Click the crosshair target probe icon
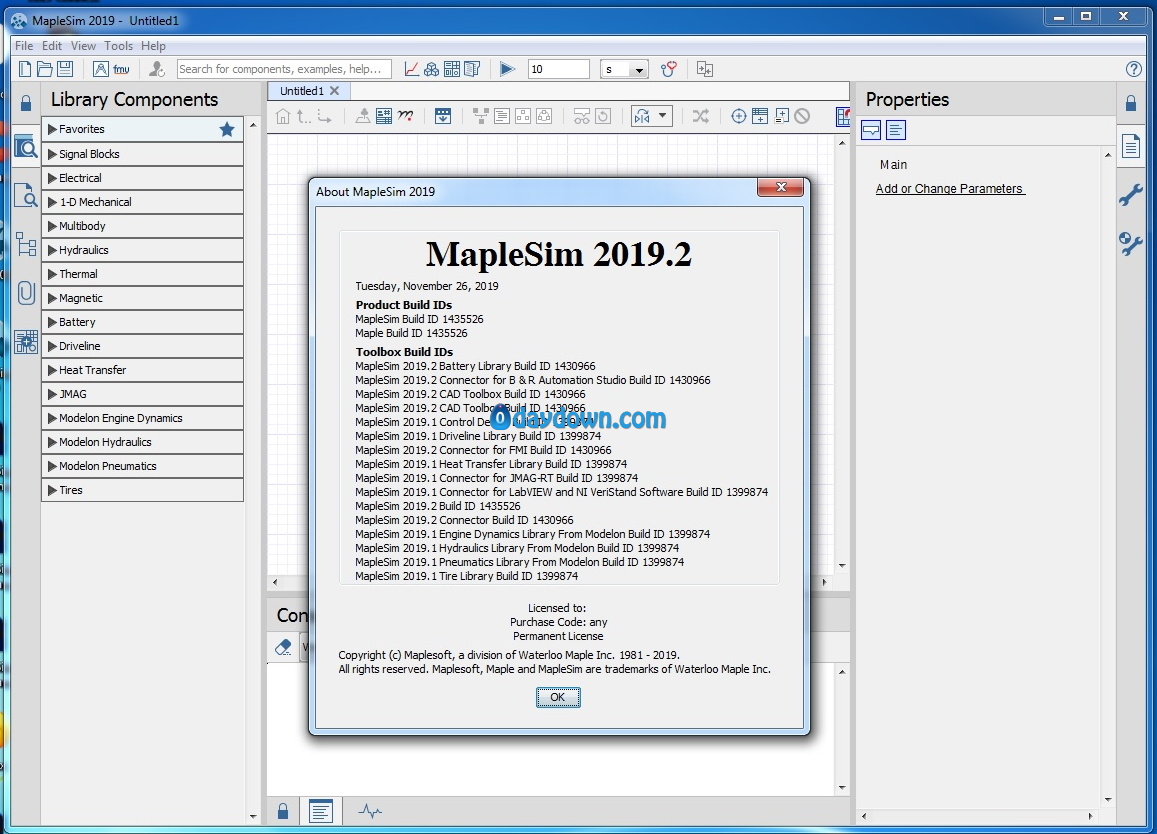This screenshot has width=1157, height=834. click(739, 116)
